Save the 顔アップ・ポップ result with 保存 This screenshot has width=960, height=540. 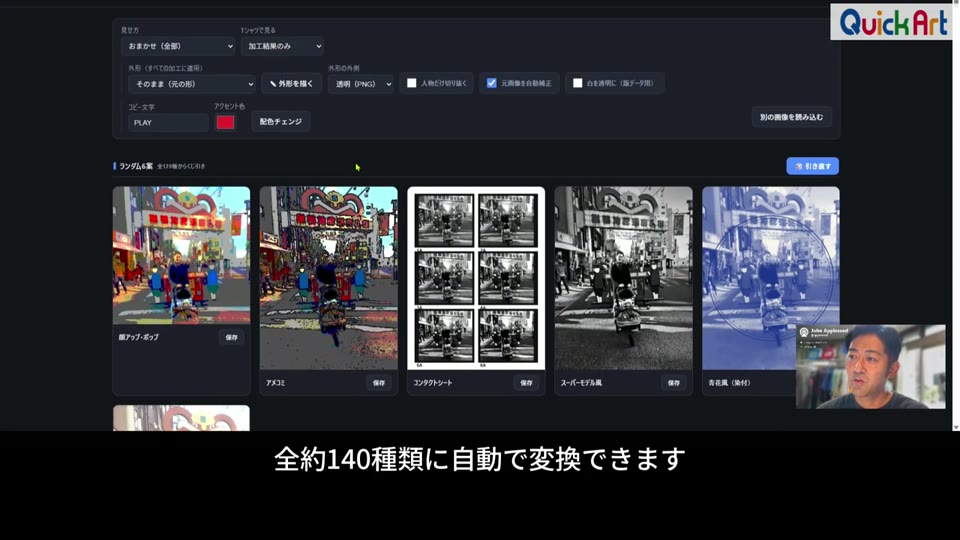coord(231,337)
